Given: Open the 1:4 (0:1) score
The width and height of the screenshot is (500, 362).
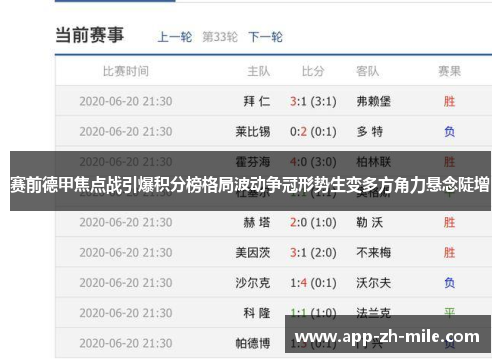Looking at the screenshot, I should click(x=313, y=283).
